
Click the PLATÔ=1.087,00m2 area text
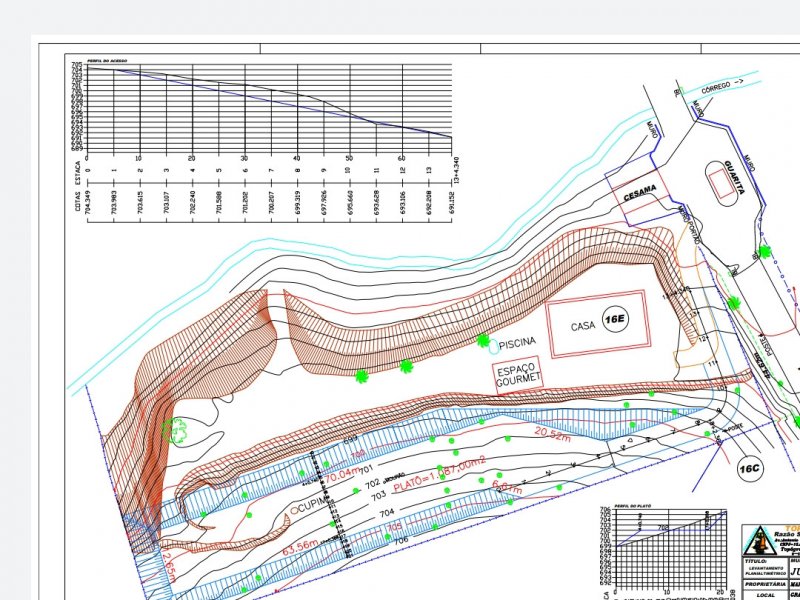439,475
